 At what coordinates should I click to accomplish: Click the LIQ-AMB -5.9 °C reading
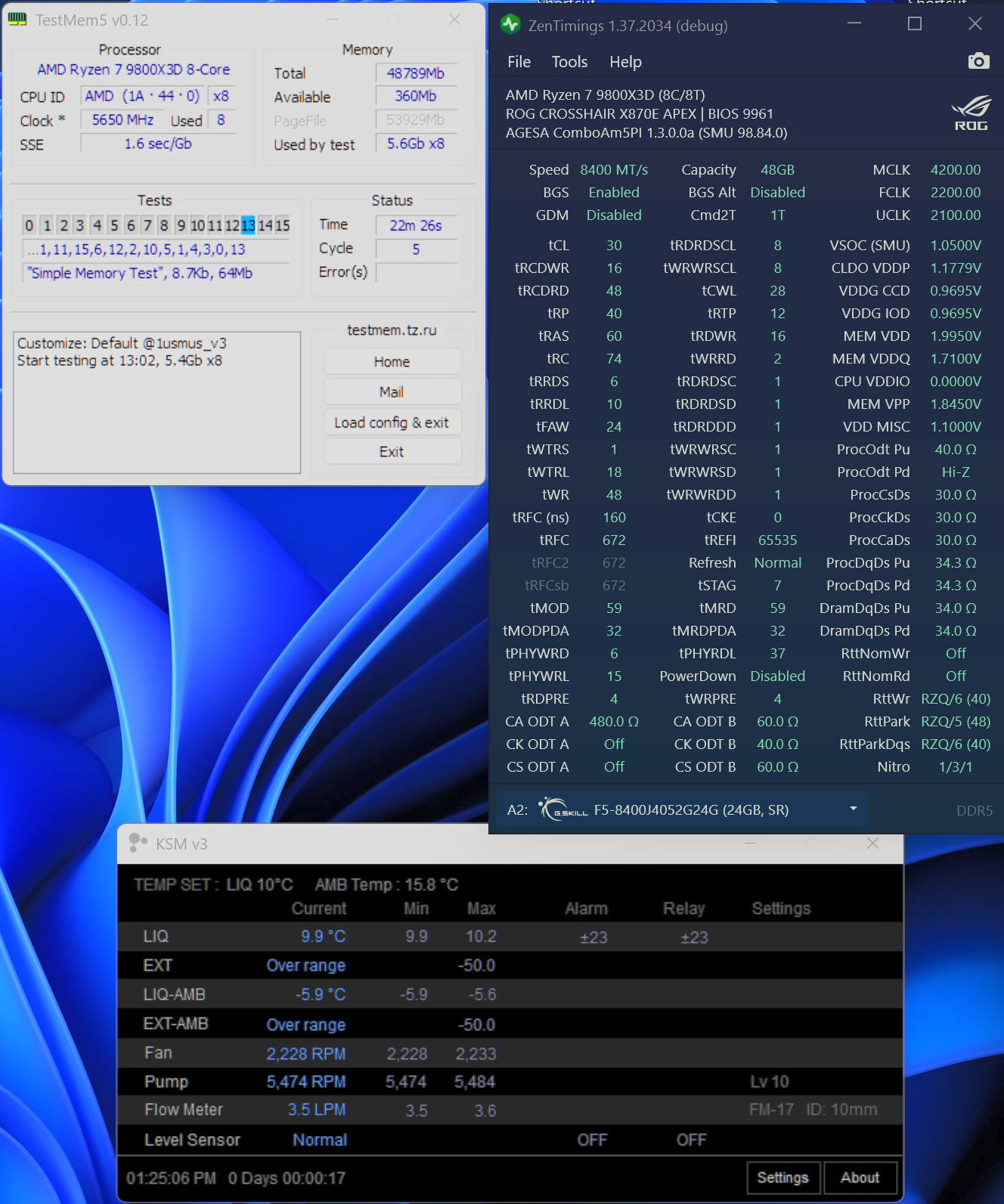click(321, 995)
